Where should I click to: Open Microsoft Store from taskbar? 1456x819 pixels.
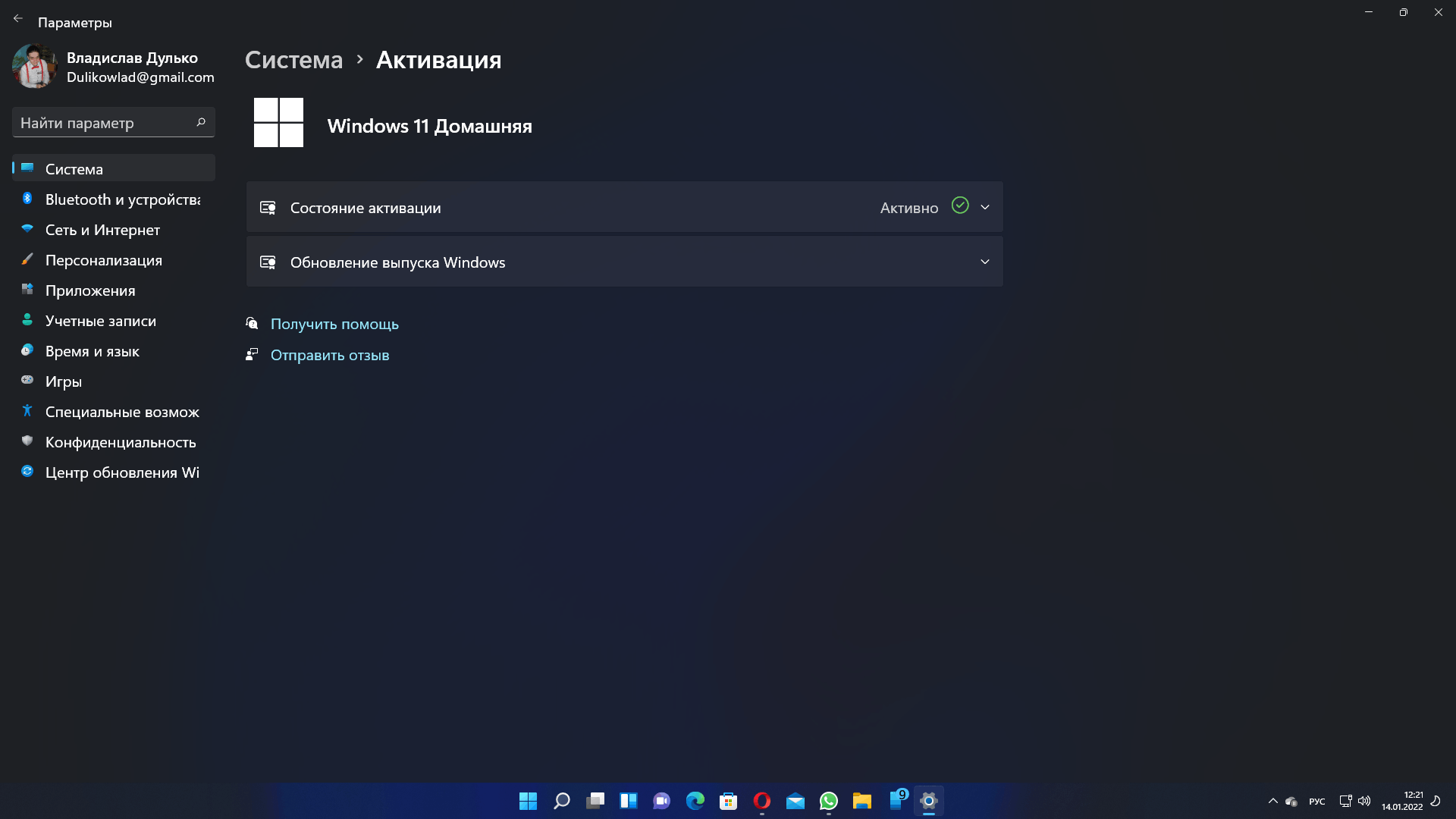728,801
